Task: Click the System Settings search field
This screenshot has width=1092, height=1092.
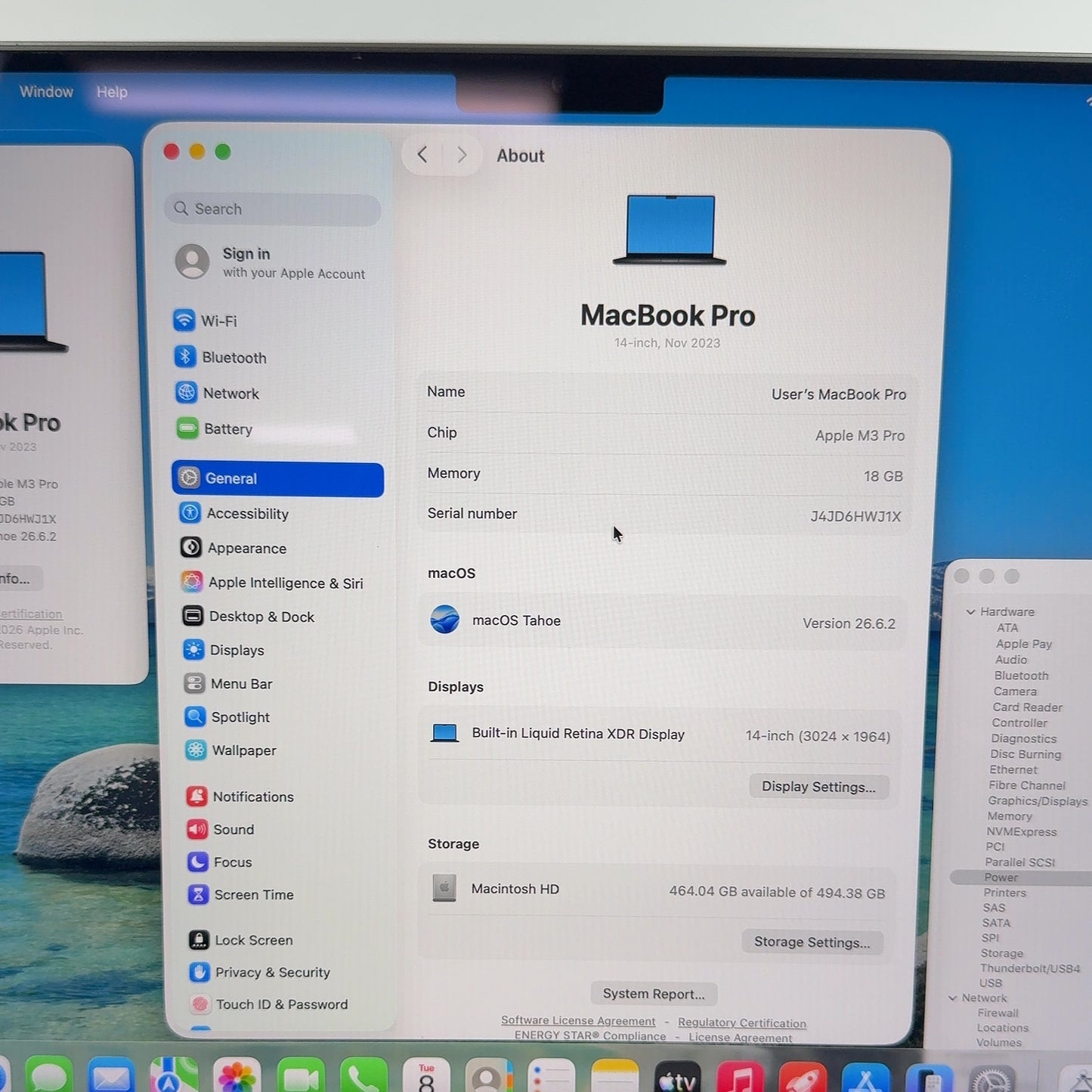Action: 272,209
